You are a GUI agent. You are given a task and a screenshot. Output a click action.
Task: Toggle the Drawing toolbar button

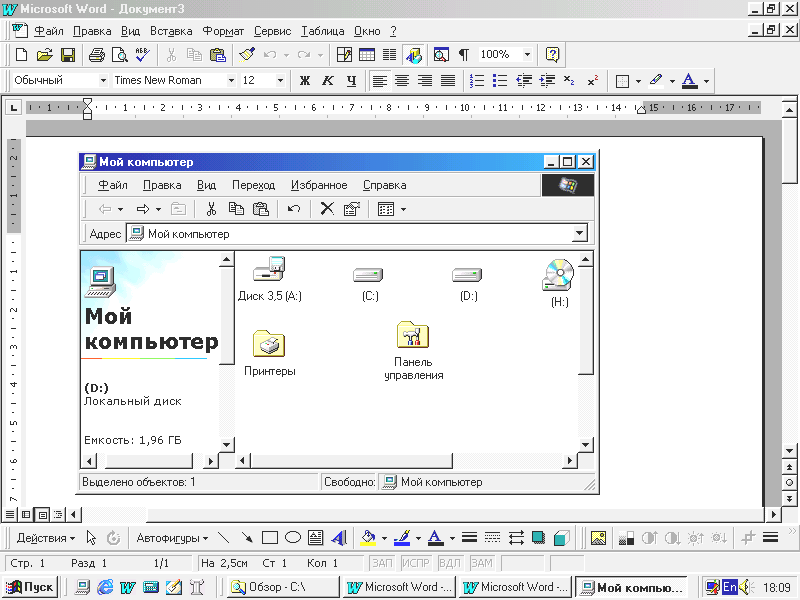click(414, 55)
